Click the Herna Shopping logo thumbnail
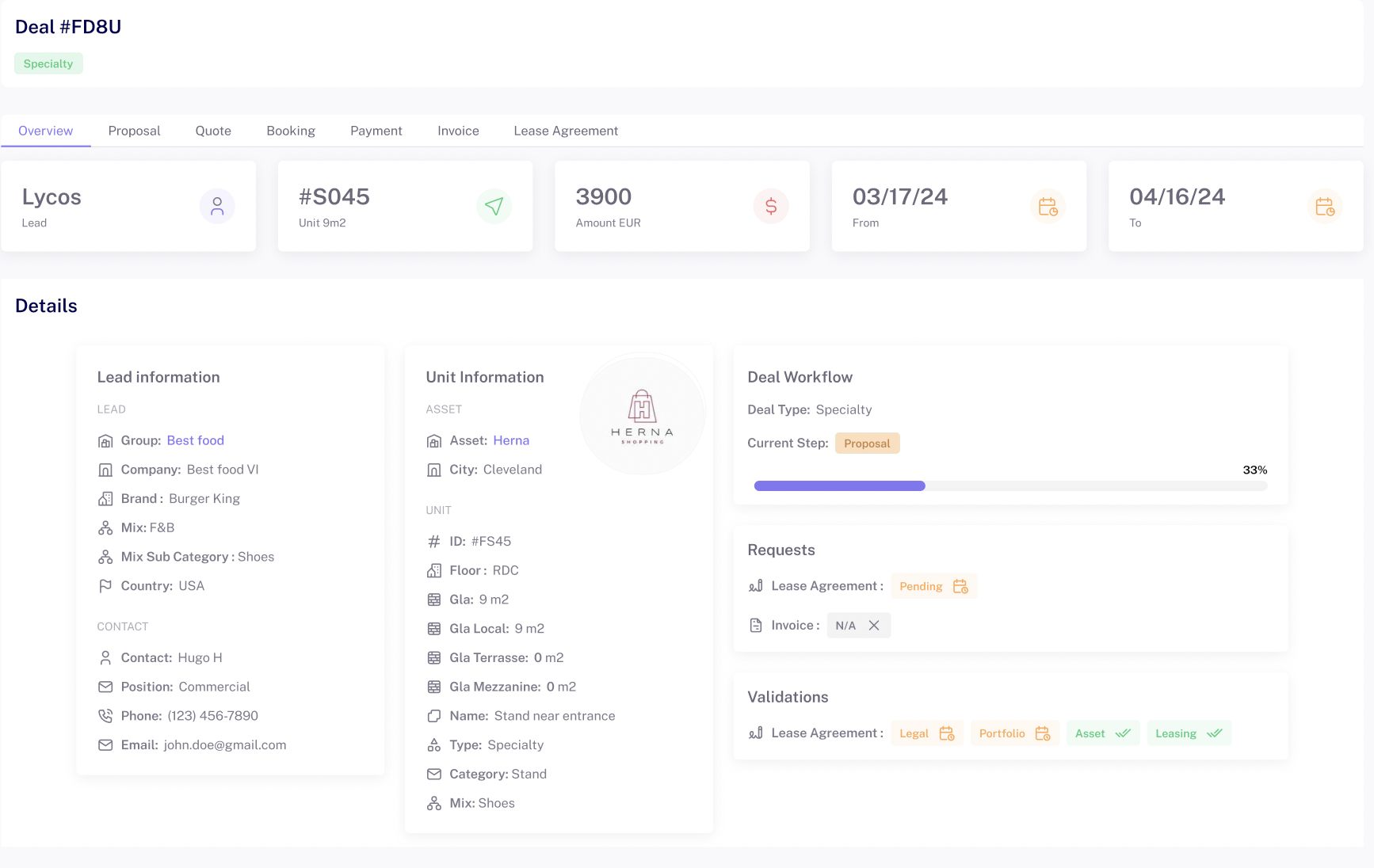Screen dimensions: 1374x868 click(x=642, y=414)
